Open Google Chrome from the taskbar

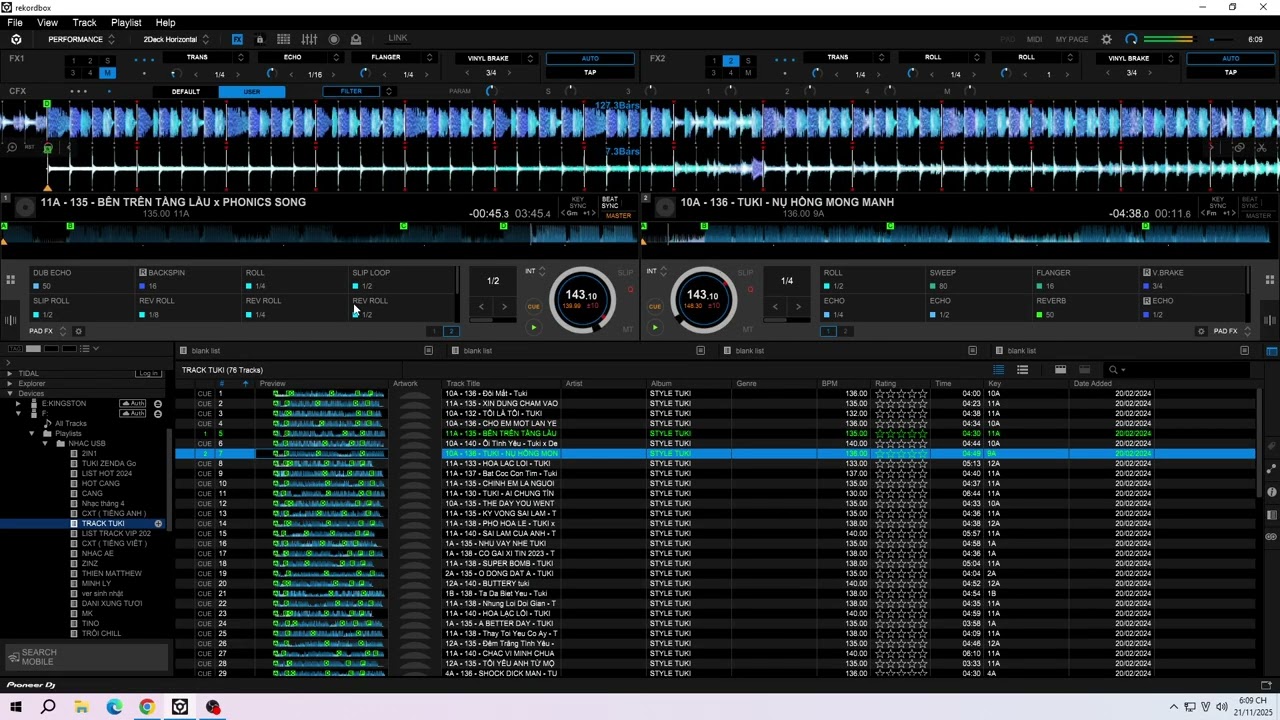(147, 707)
